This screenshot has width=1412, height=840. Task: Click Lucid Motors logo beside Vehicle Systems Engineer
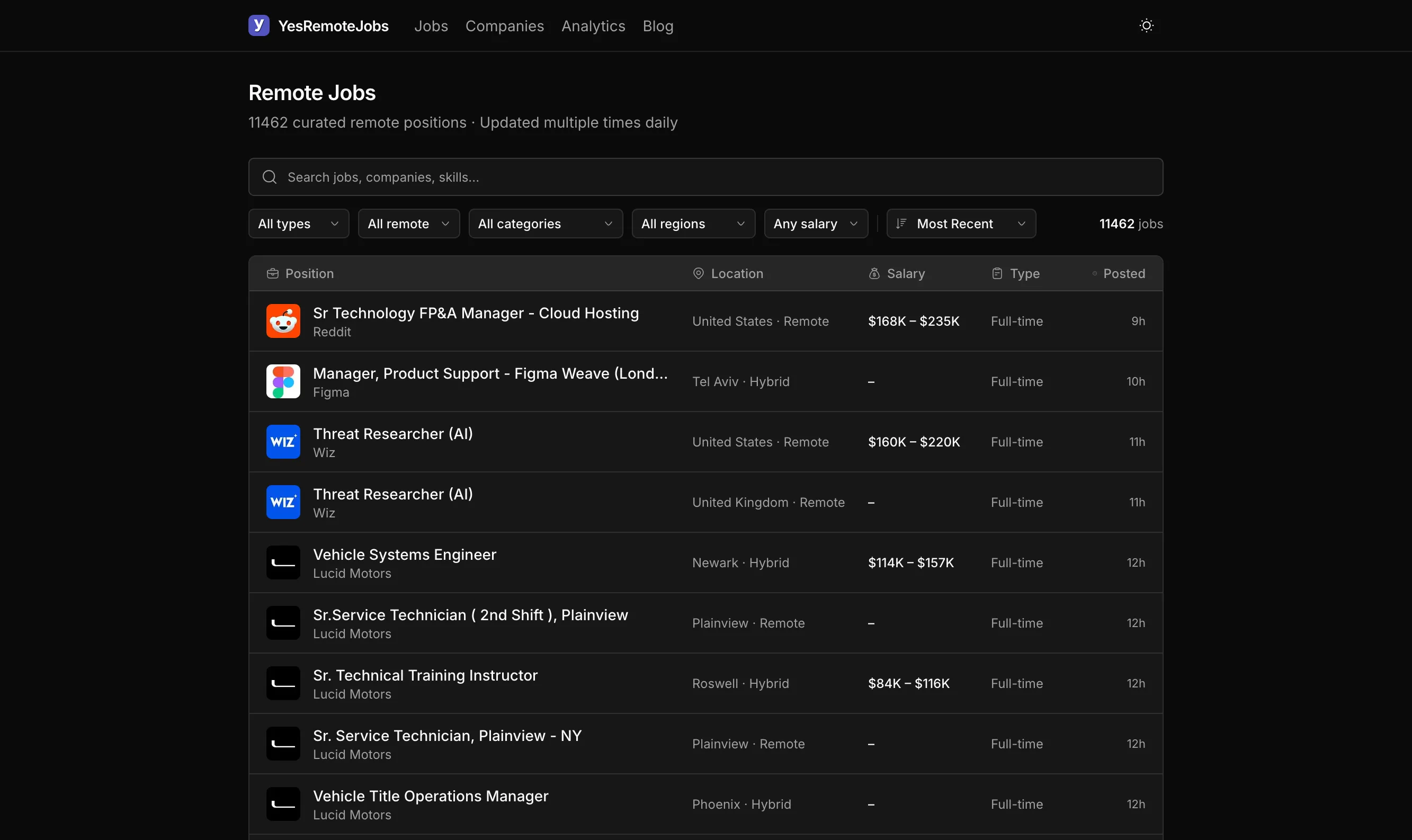click(x=283, y=562)
